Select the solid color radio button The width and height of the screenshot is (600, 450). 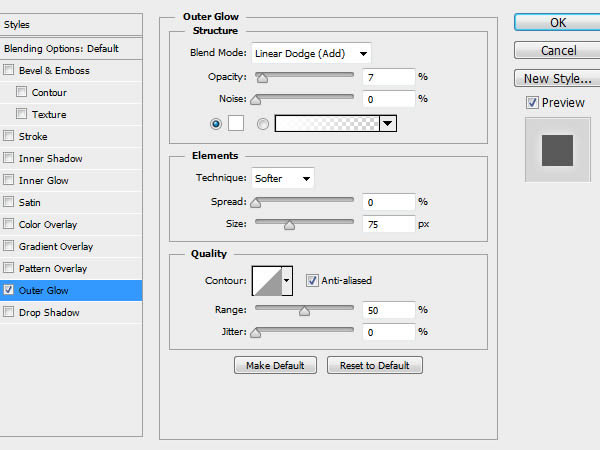pos(216,124)
